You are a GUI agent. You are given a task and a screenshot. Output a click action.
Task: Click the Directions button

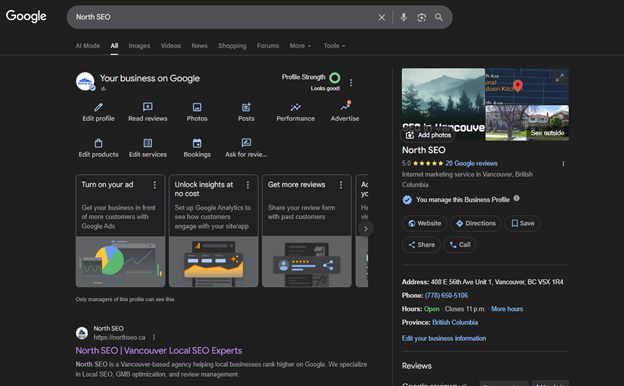(x=476, y=223)
